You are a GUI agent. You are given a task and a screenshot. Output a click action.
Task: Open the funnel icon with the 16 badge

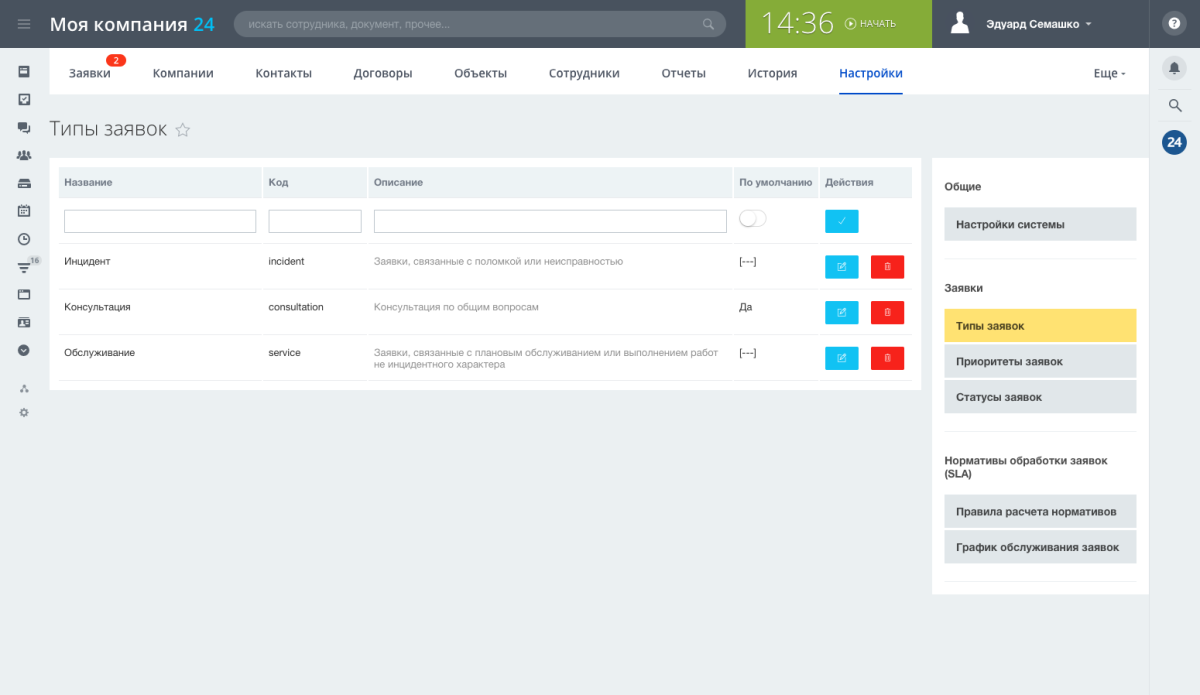(x=24, y=267)
